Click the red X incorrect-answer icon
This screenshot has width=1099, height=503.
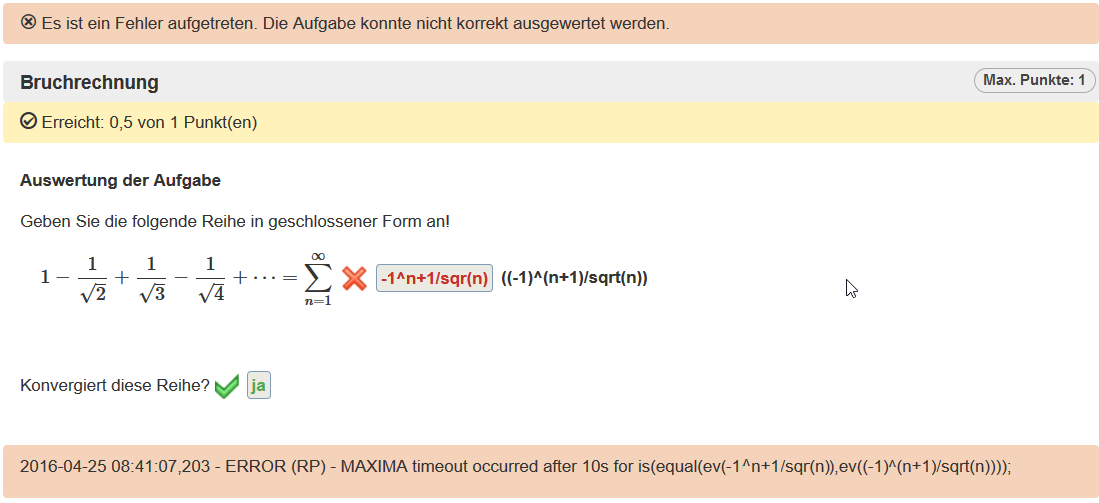[x=355, y=278]
